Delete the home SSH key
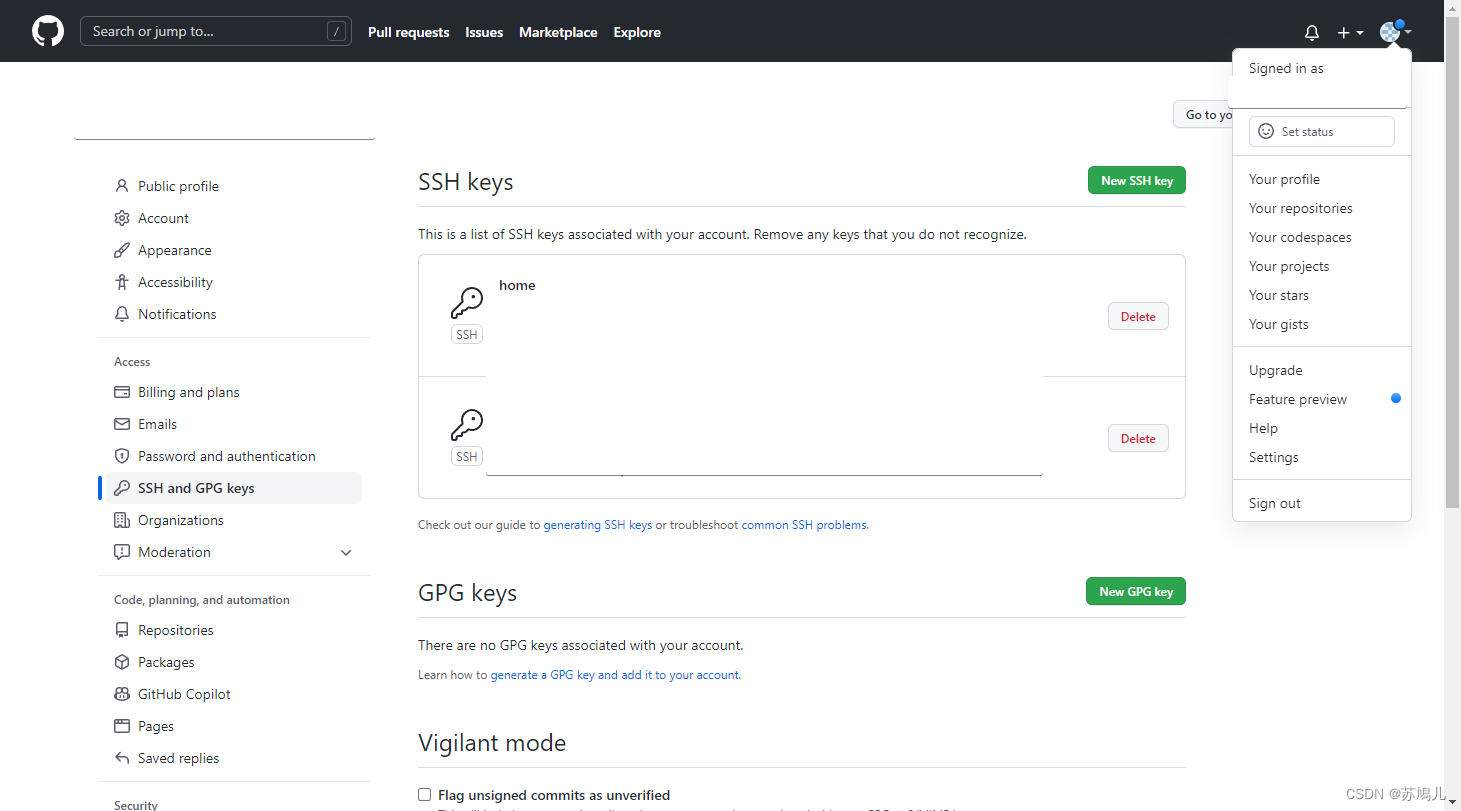 [1138, 316]
